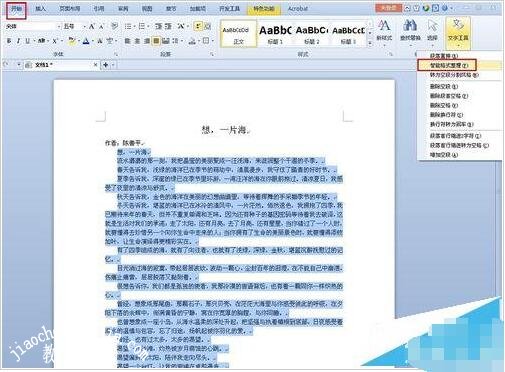Open the font name dropdown

(59, 26)
